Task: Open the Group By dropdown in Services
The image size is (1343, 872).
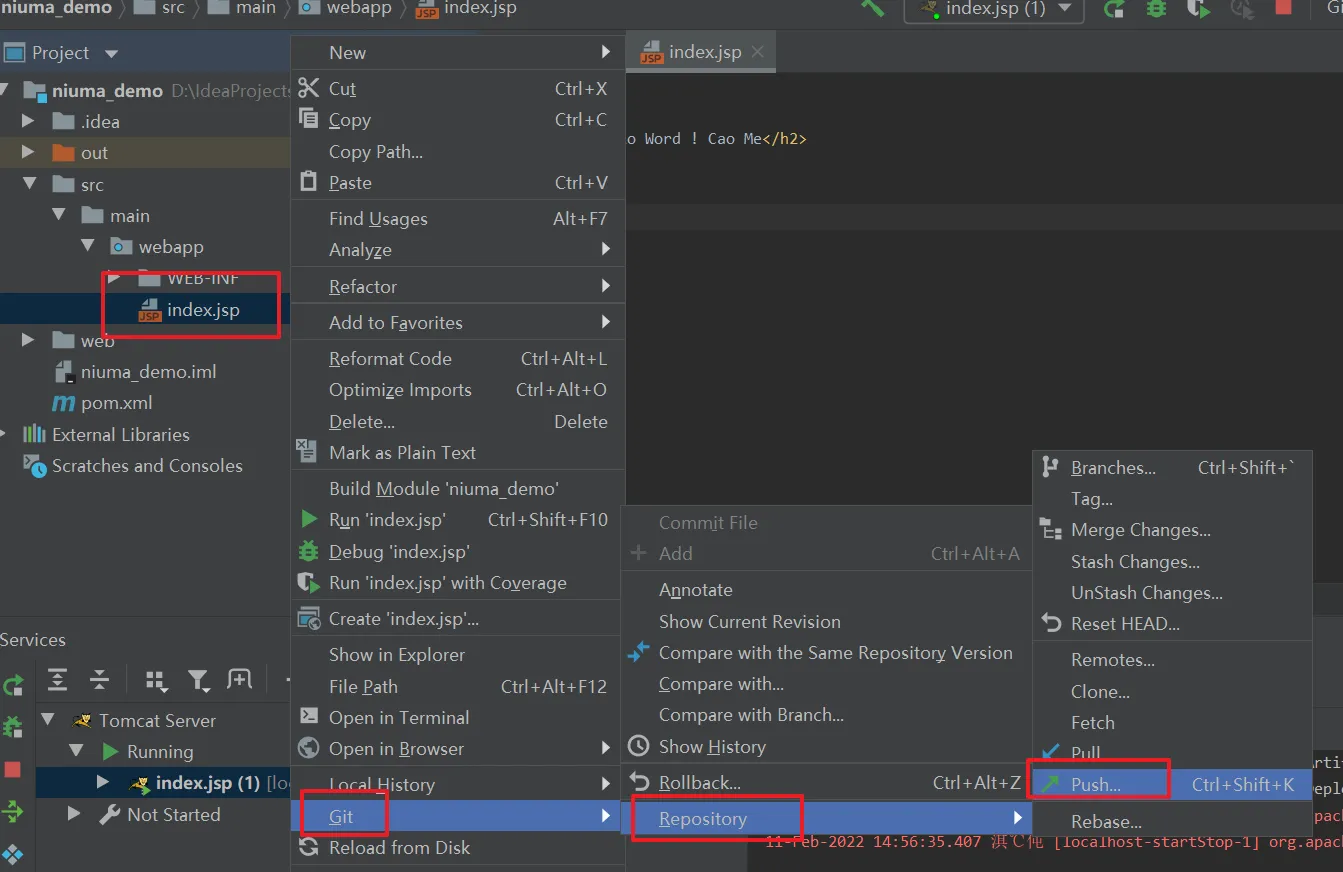Action: 157,681
